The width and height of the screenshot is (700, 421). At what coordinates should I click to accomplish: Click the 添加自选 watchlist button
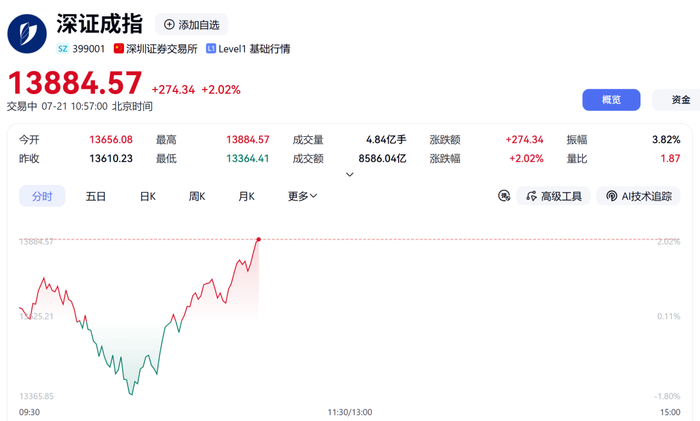[192, 25]
